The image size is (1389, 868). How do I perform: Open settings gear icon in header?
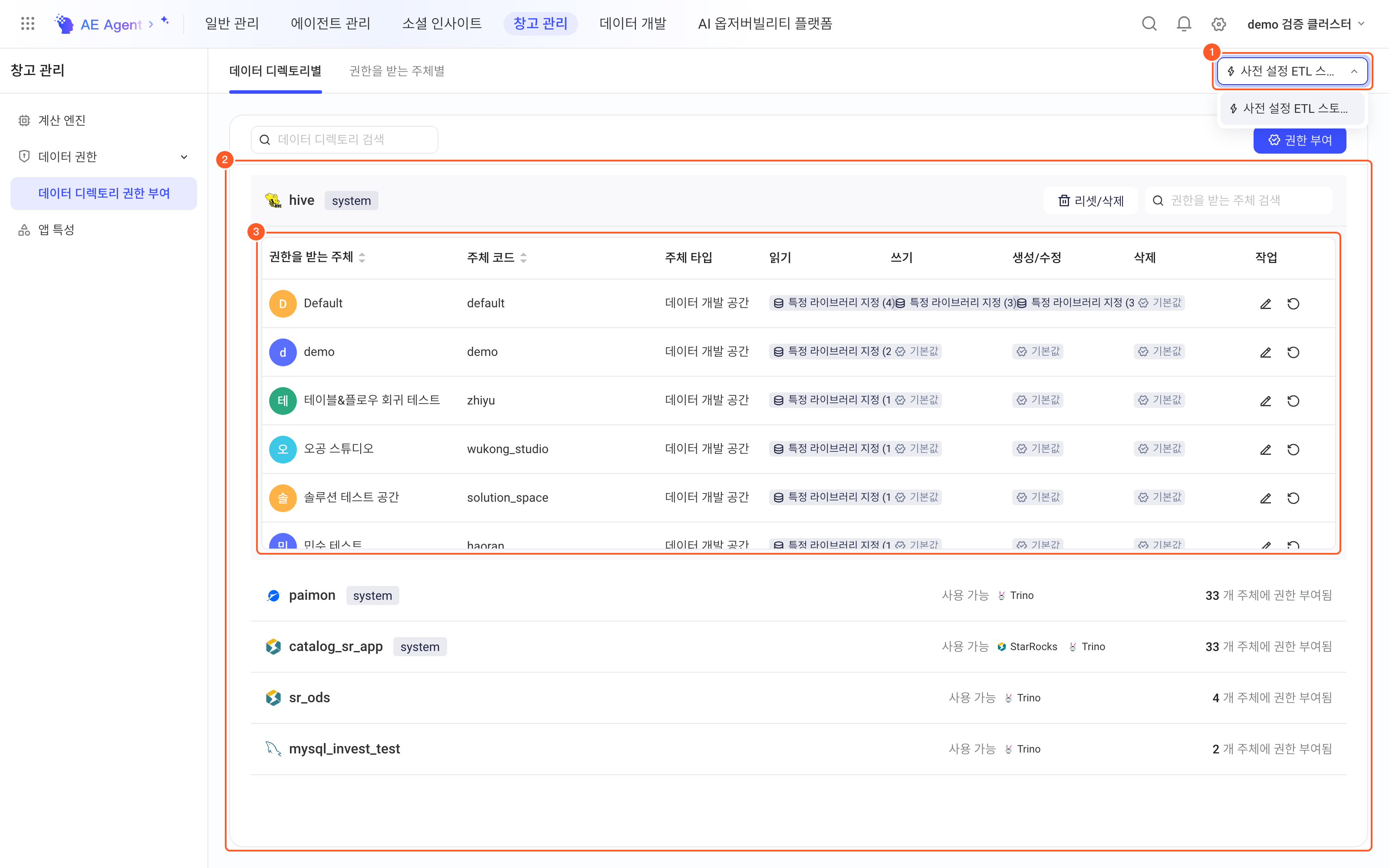pyautogui.click(x=1218, y=24)
